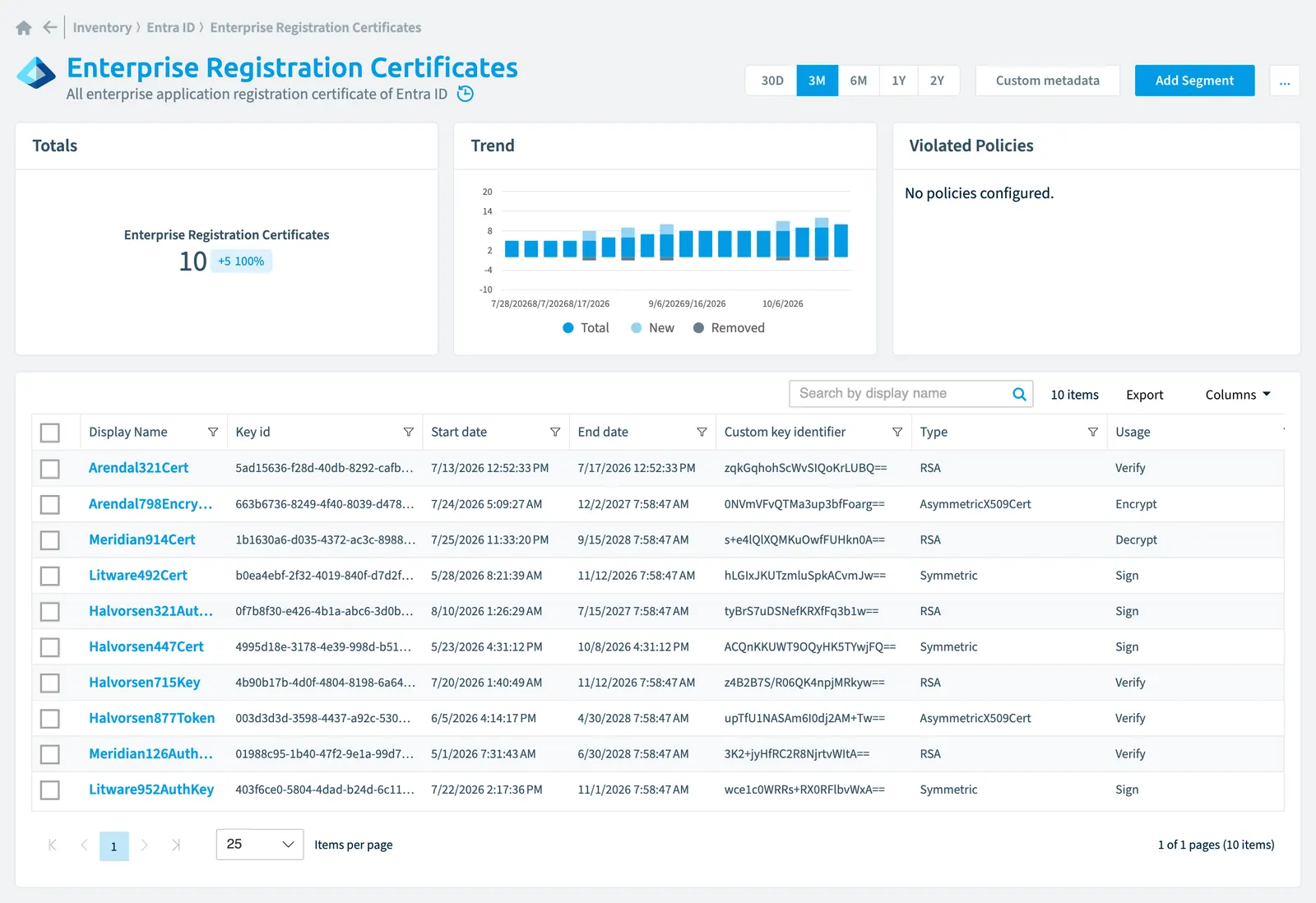Jump to last page of results

point(176,845)
